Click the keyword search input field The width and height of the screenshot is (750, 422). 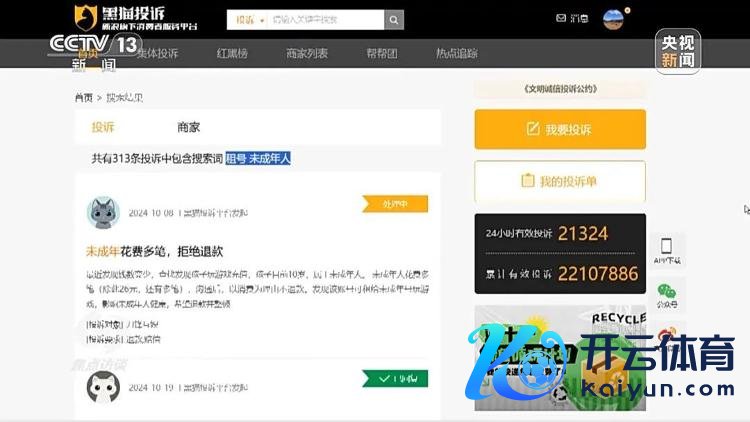point(325,20)
